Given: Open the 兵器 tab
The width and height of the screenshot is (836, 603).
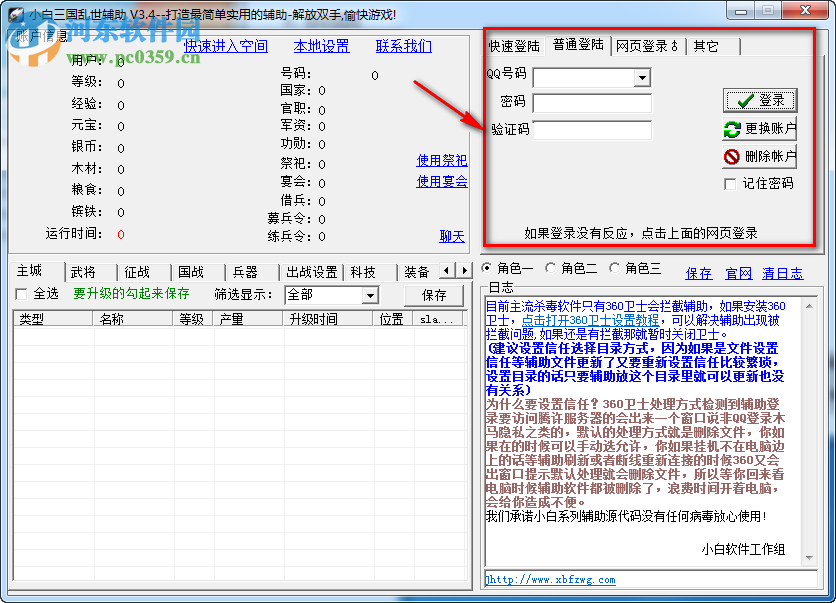Looking at the screenshot, I should point(253,272).
